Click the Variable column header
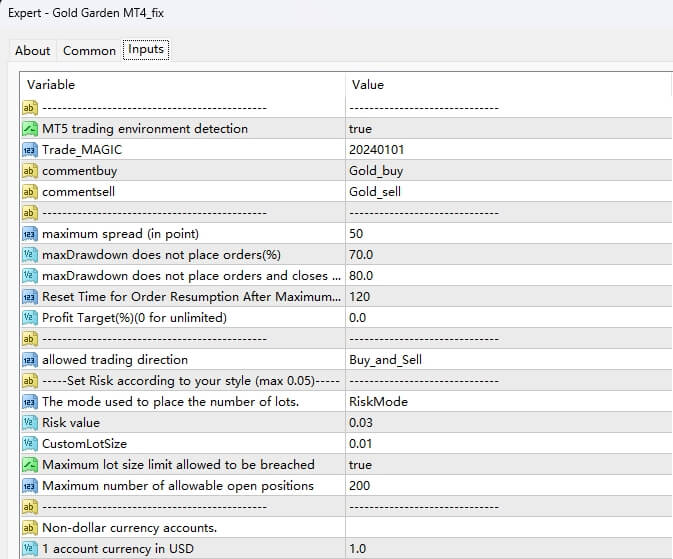Image resolution: width=673 pixels, height=559 pixels. coord(51,85)
